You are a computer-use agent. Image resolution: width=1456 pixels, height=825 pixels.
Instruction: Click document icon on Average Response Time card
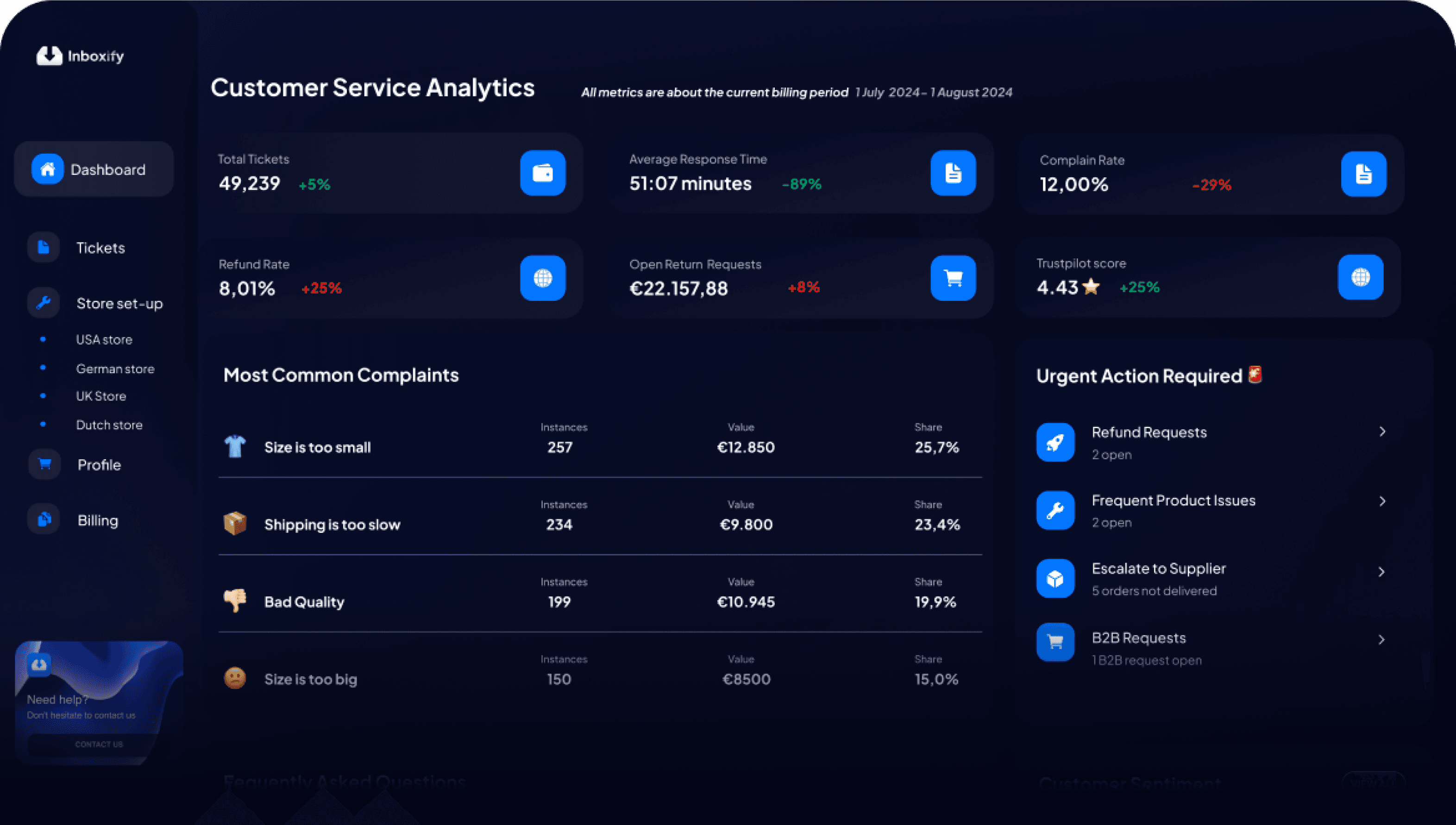tap(953, 173)
